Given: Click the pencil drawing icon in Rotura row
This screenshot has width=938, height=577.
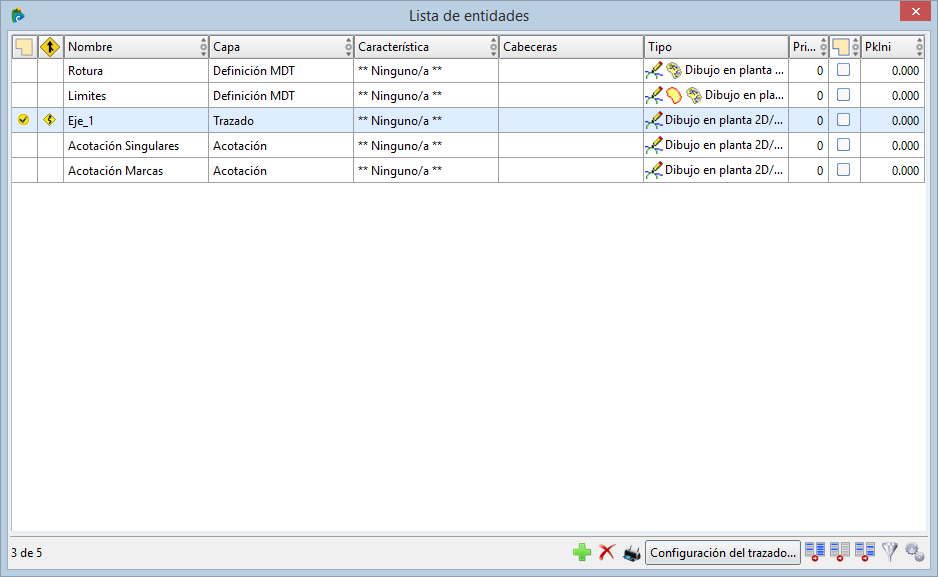Looking at the screenshot, I should coord(654,71).
